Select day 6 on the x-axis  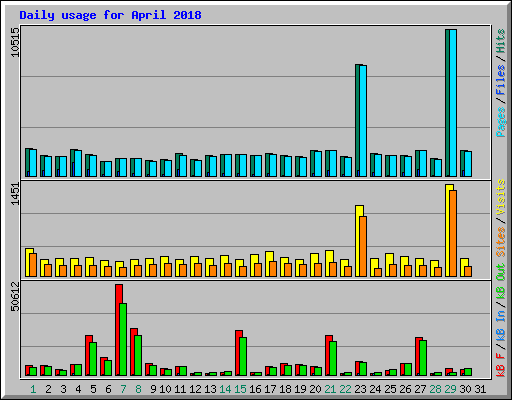108,389
